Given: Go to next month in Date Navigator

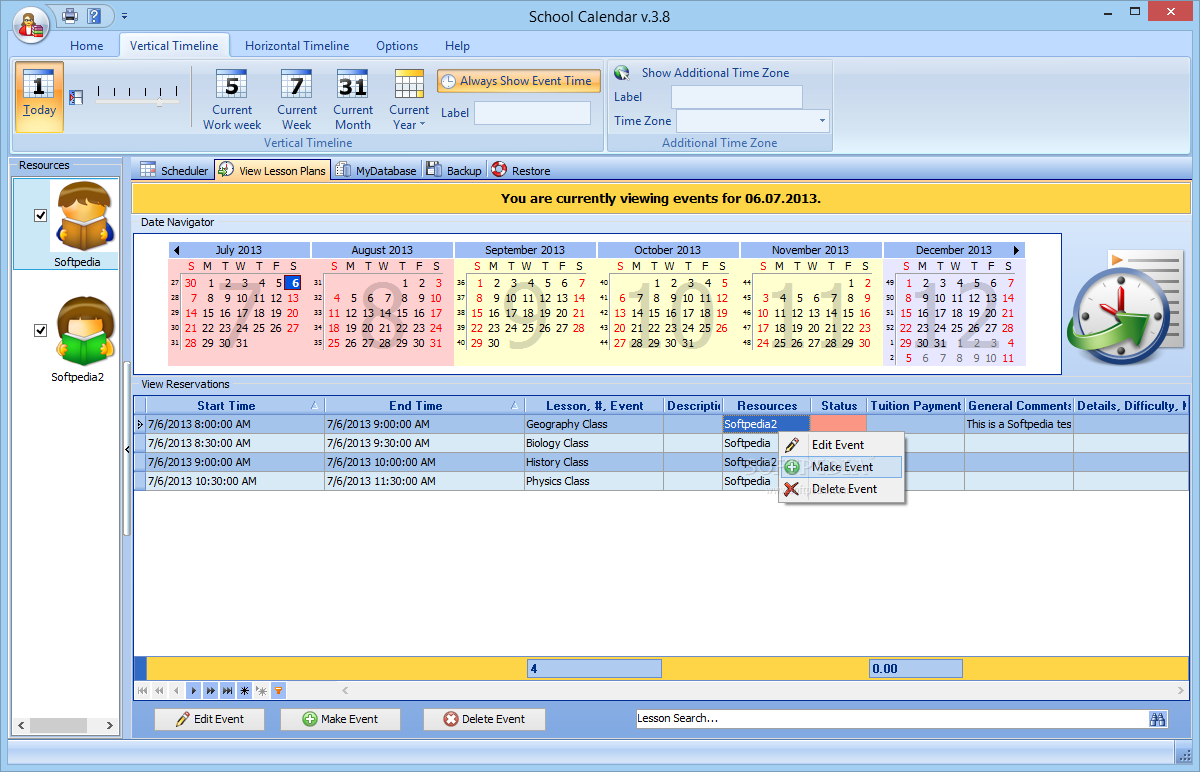Looking at the screenshot, I should (x=1017, y=250).
